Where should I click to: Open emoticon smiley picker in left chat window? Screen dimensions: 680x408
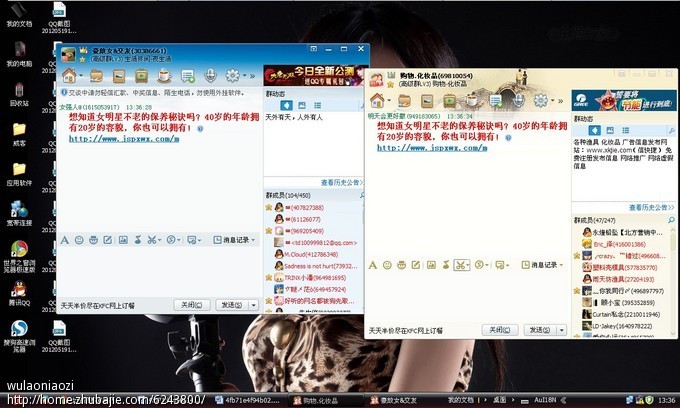79,240
